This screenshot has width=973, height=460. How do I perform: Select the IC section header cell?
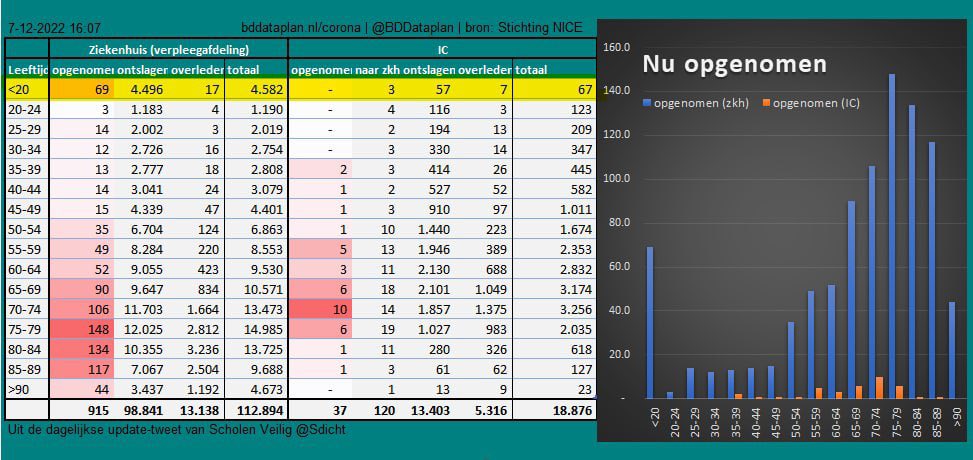click(443, 50)
